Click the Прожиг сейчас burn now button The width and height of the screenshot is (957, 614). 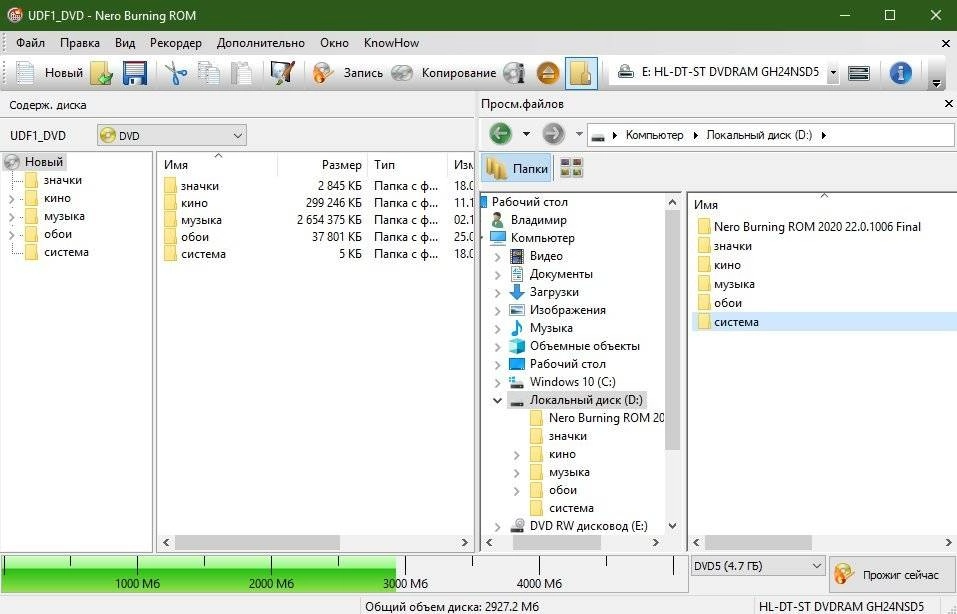890,574
